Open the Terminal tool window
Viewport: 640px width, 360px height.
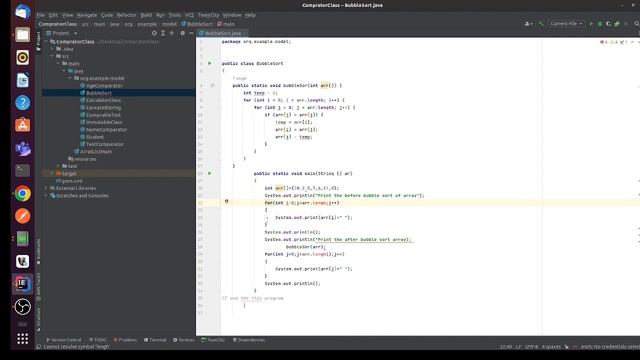coord(155,340)
